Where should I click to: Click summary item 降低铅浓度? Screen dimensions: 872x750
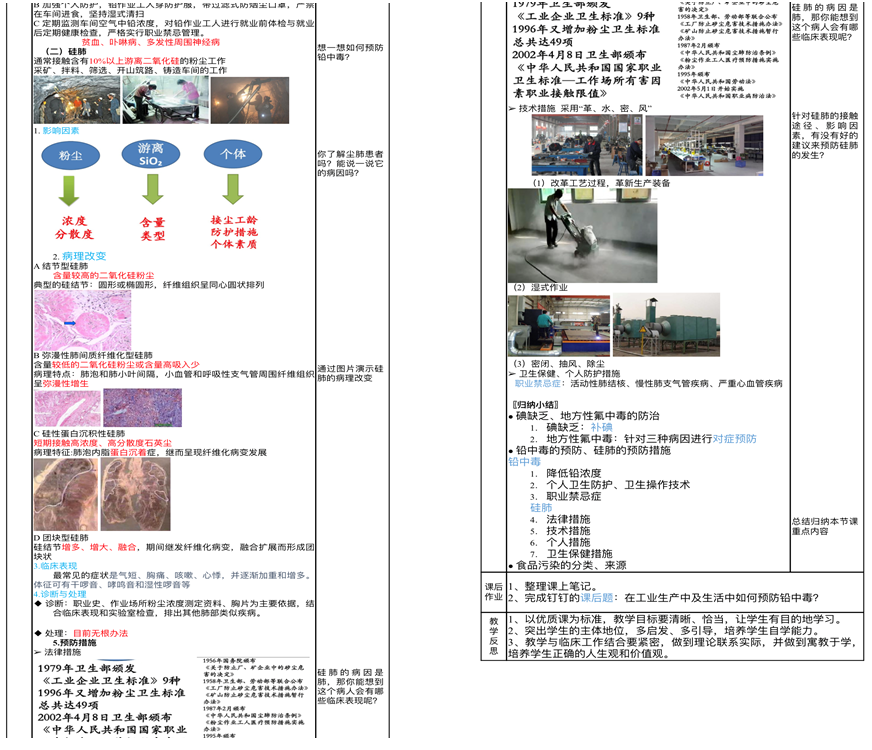574,473
